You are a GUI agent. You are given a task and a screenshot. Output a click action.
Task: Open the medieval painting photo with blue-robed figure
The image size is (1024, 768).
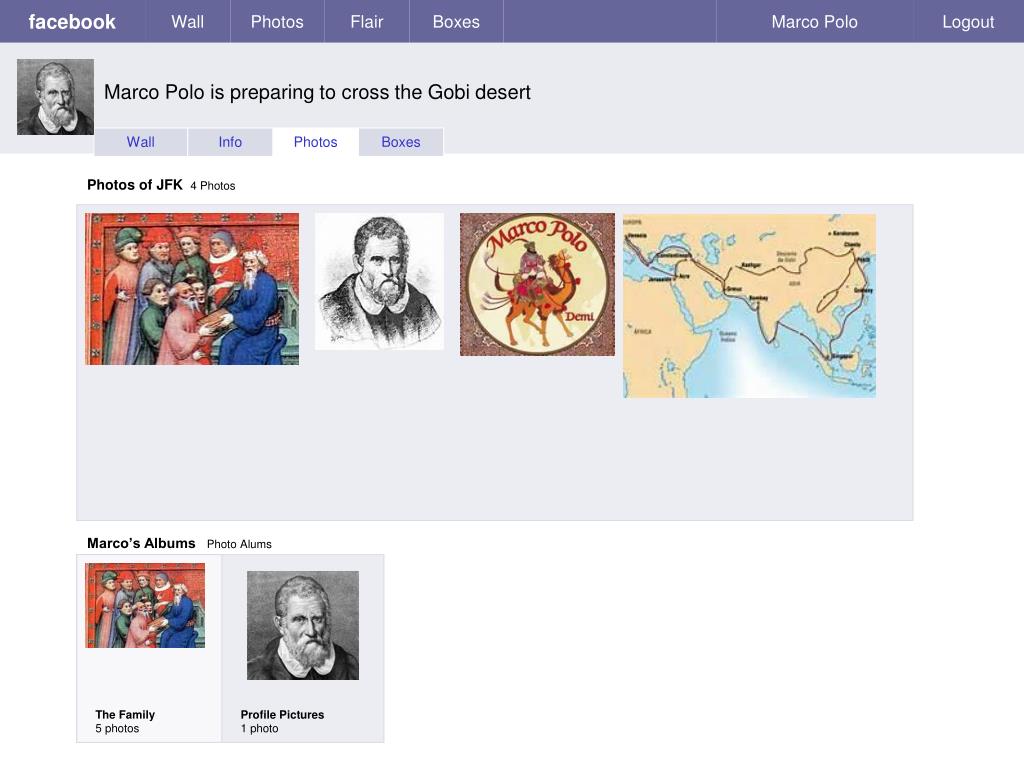click(192, 289)
